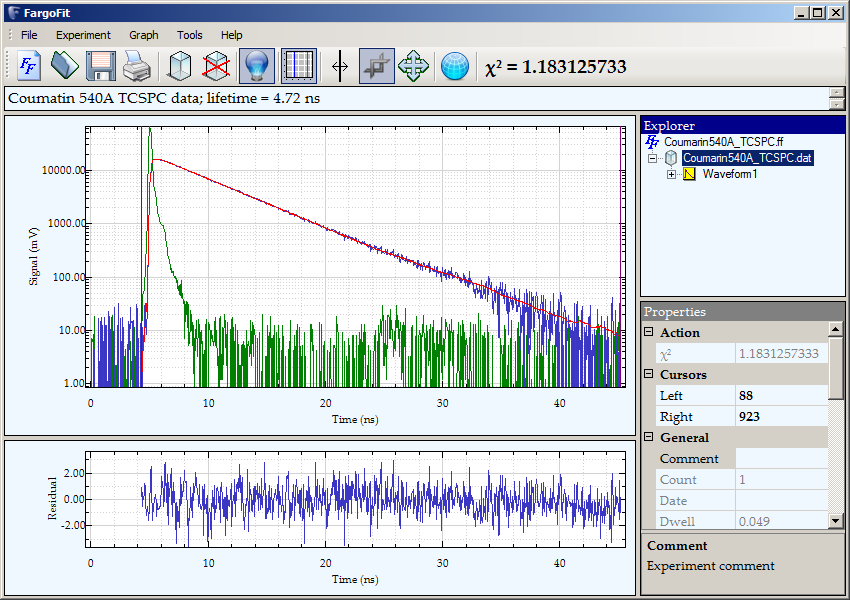
Task: Collapse the Coumarin540A_TCSPC.dat tree node
Action: (650, 158)
